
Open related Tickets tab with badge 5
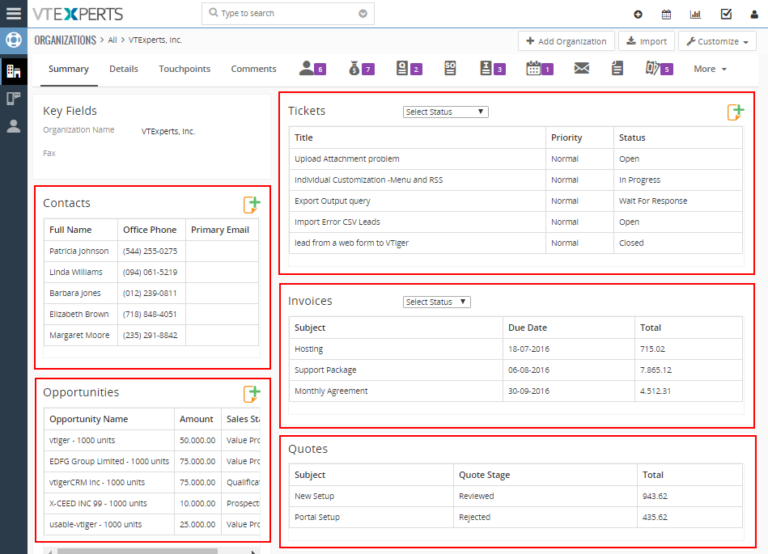659,68
